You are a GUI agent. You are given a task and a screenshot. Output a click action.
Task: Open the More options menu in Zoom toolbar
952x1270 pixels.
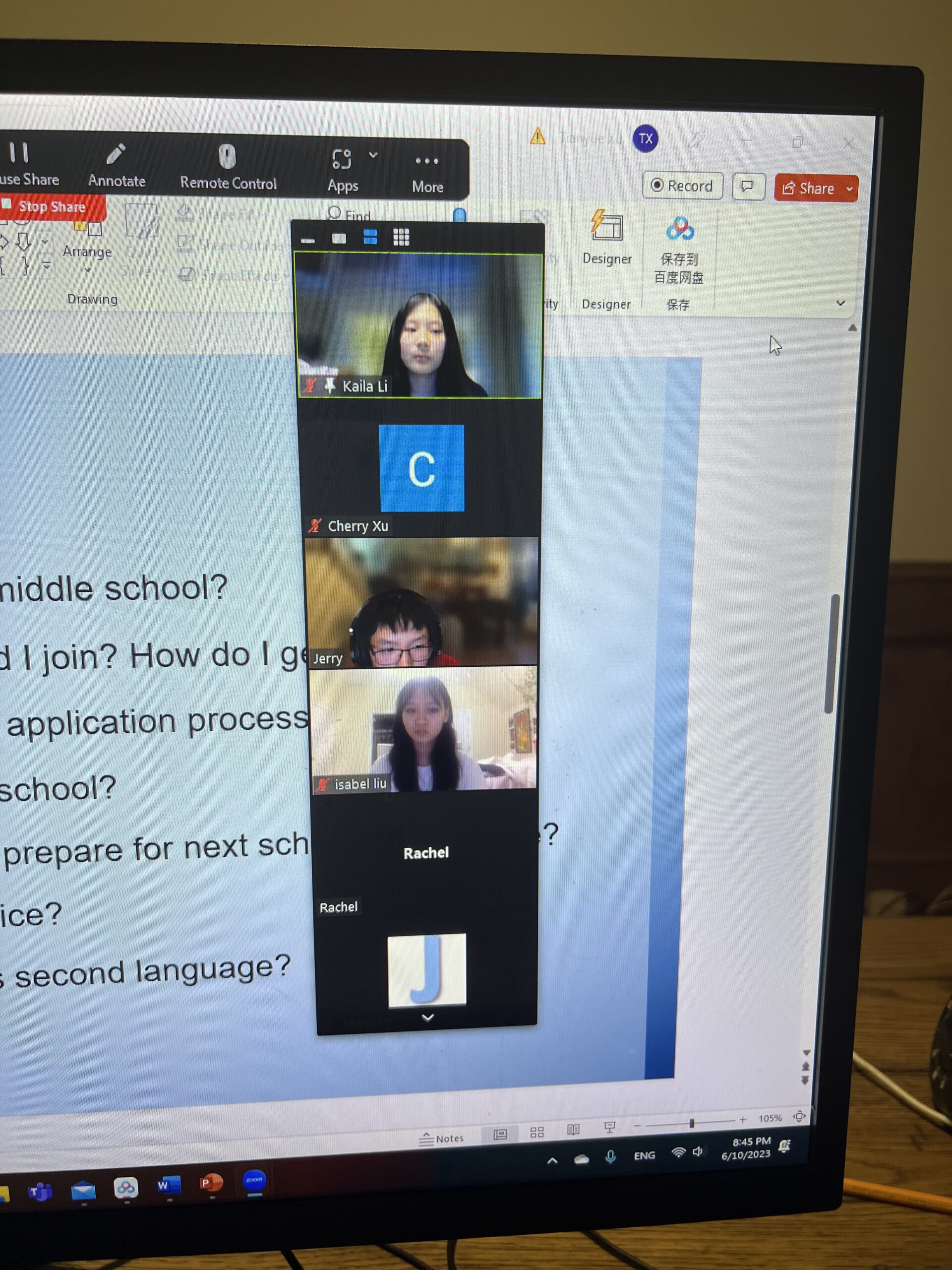(x=427, y=174)
